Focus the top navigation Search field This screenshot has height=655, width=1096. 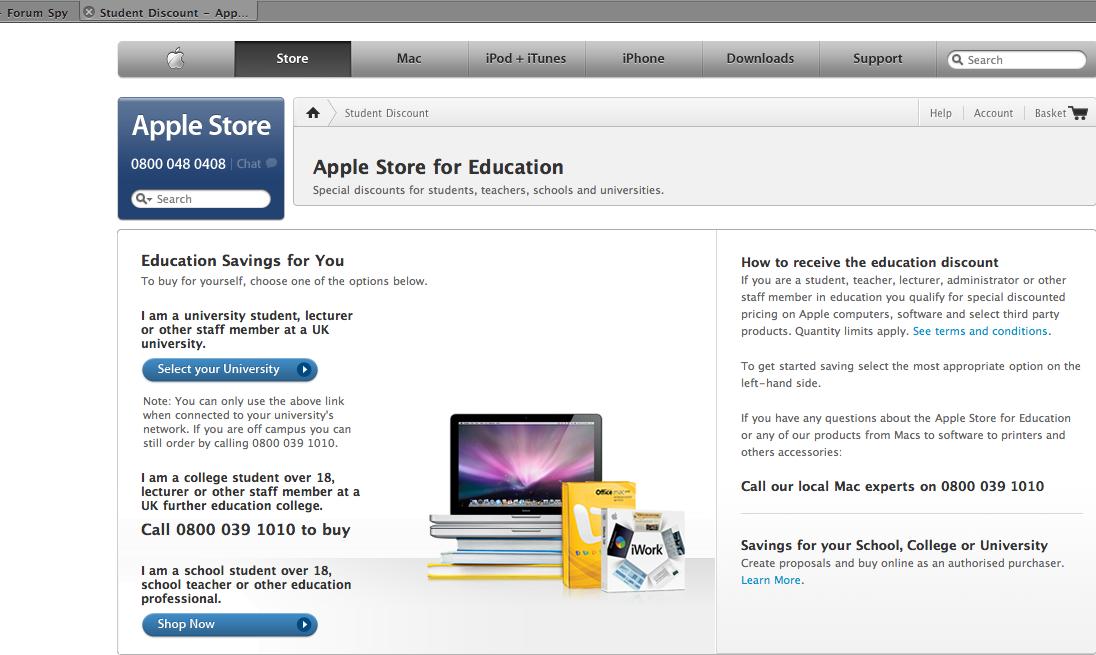[x=1017, y=59]
